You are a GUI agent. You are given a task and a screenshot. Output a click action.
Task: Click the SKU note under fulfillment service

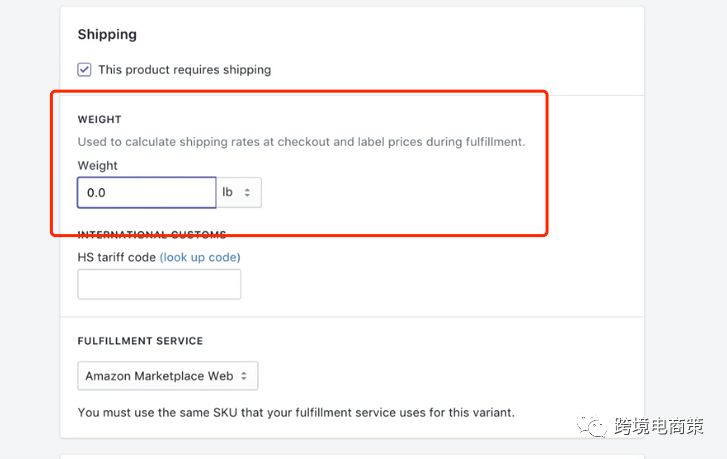point(296,412)
